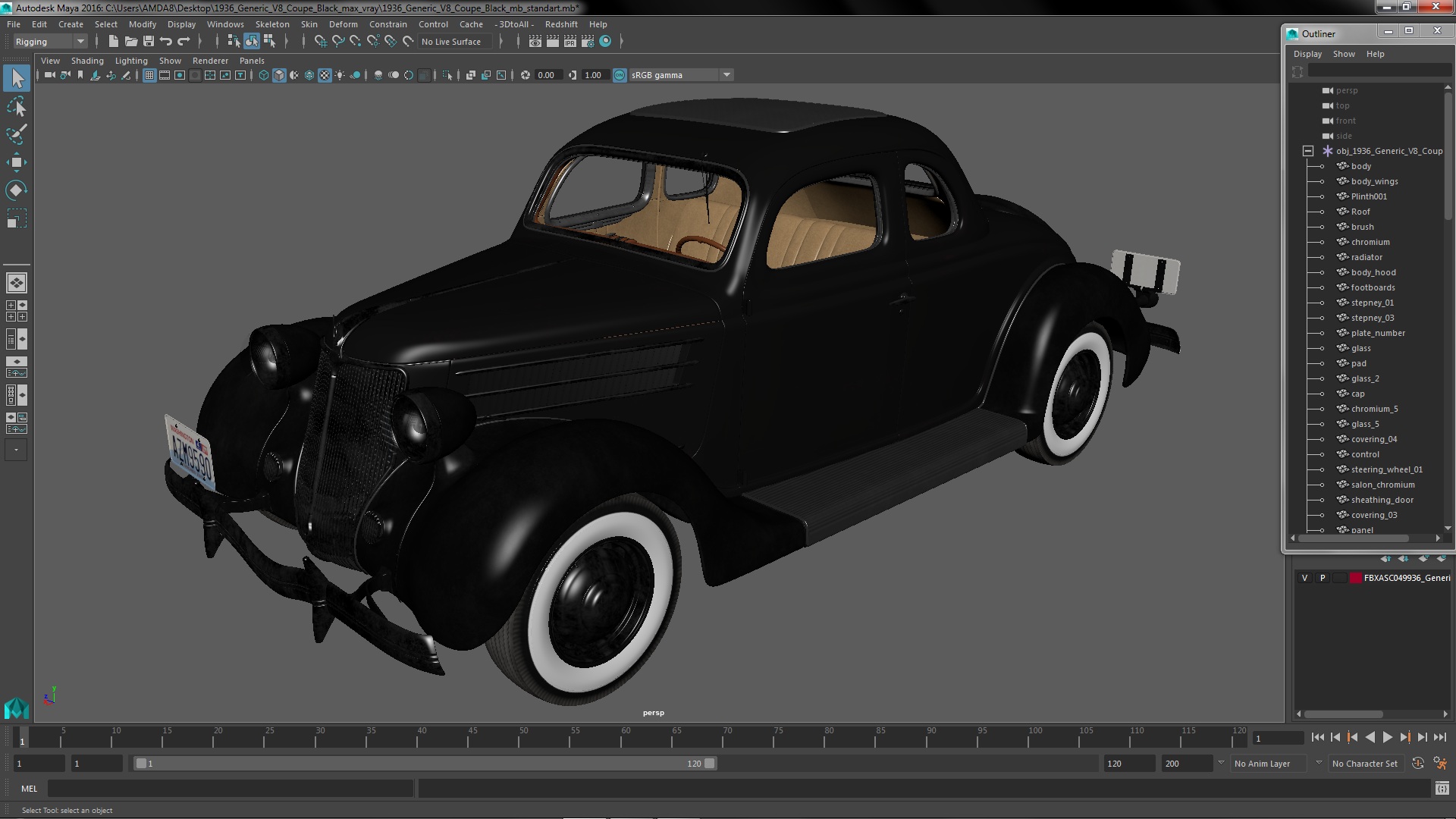
Task: Activate the Paint selection tool
Action: click(17, 135)
